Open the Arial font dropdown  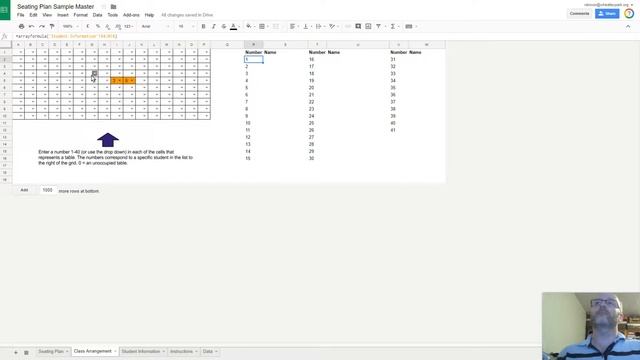(155, 26)
